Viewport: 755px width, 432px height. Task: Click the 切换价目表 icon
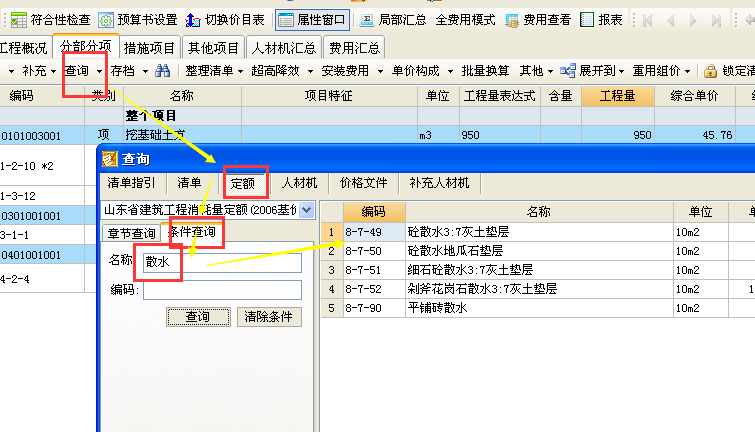[193, 20]
